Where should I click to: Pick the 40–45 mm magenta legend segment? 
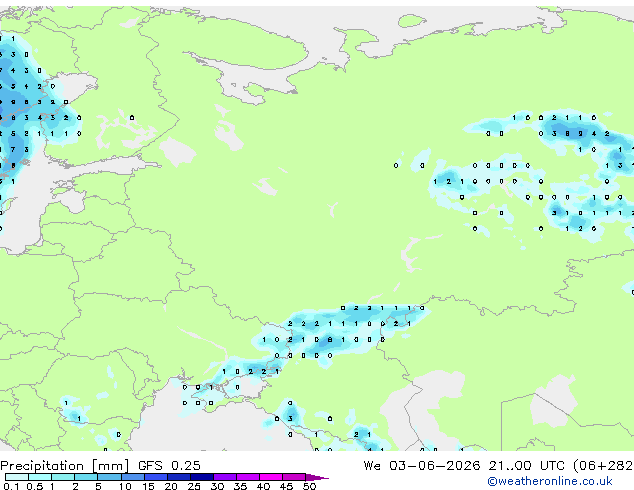pyautogui.click(x=271, y=477)
